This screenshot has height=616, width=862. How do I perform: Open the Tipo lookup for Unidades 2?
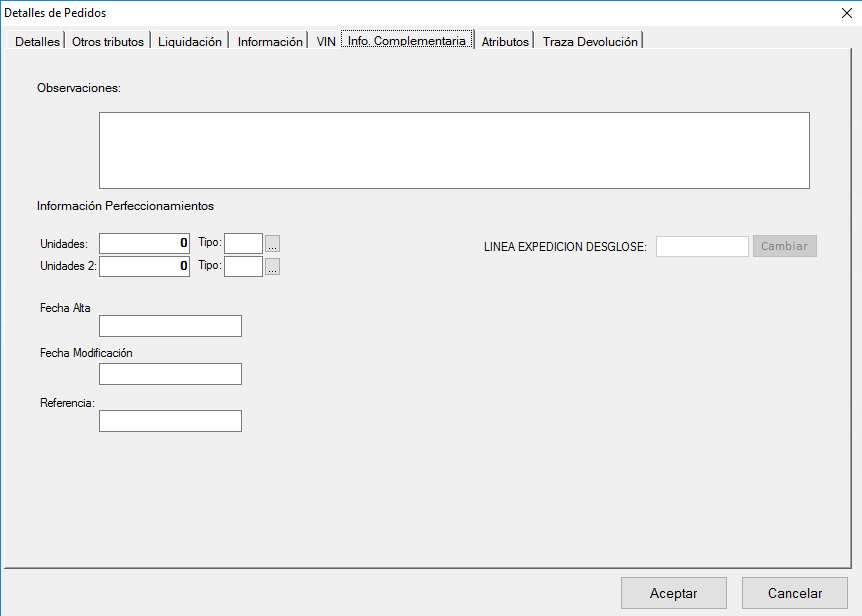coord(273,266)
